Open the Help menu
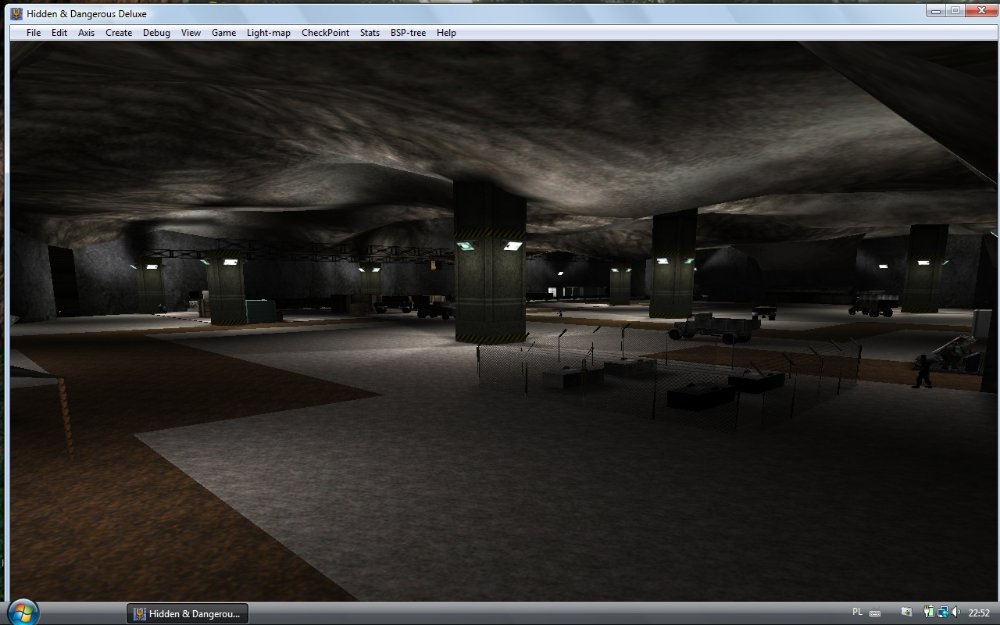1000x625 pixels. [x=446, y=33]
